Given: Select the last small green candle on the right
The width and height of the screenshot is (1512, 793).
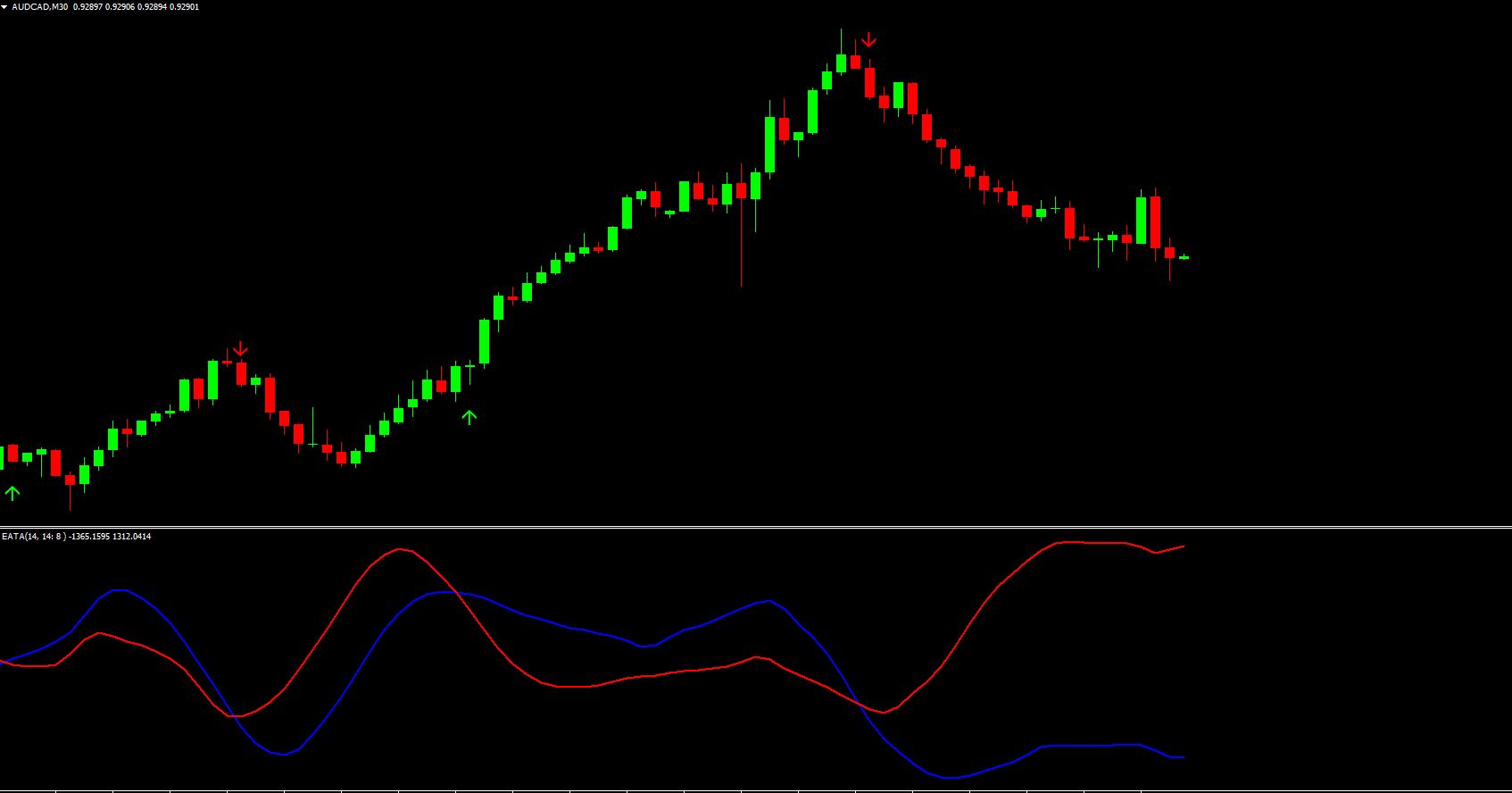Looking at the screenshot, I should click(1184, 257).
